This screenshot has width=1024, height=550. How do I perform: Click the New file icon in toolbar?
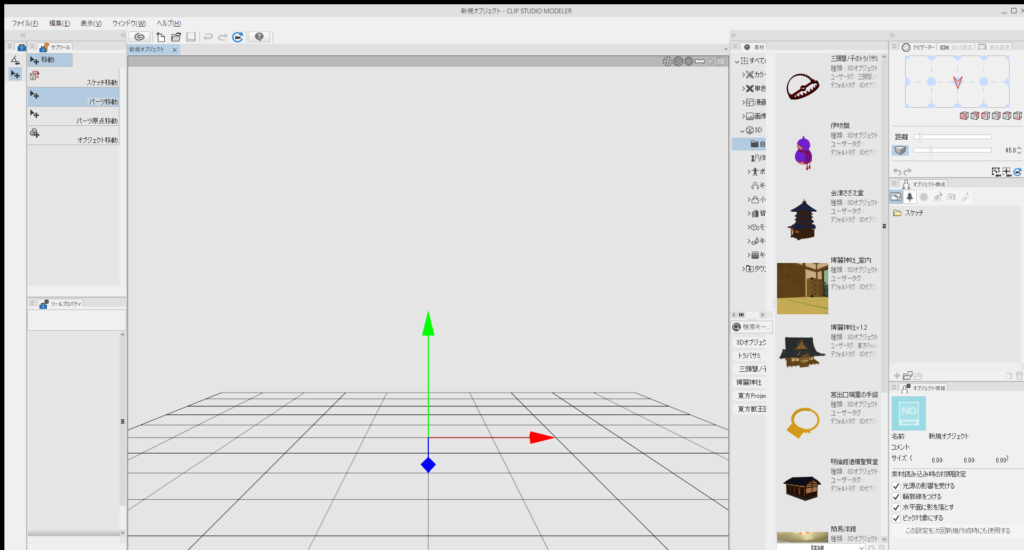click(x=161, y=37)
